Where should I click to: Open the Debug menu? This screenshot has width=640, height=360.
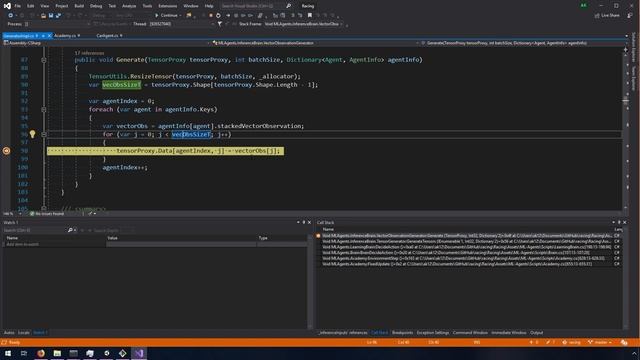[96, 6]
